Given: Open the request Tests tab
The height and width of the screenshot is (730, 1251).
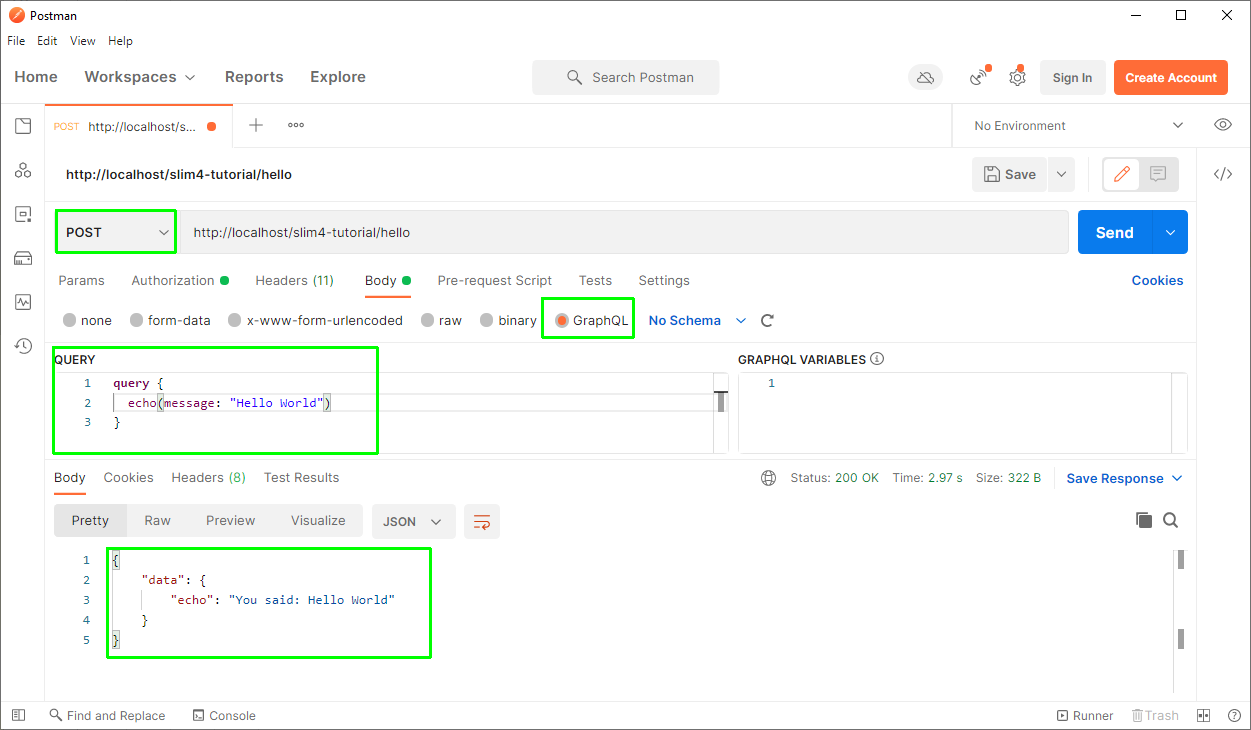Looking at the screenshot, I should [x=595, y=281].
